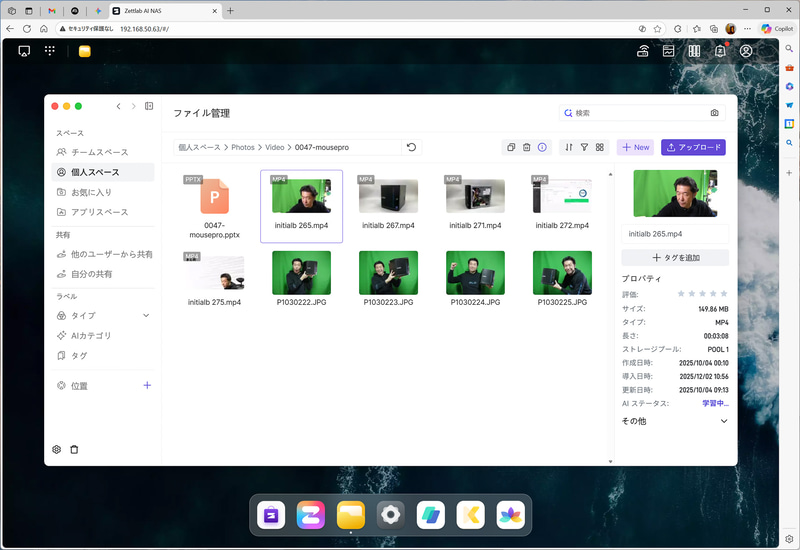Image resolution: width=800 pixels, height=550 pixels.
Task: Open the notifications bell icon
Action: pyautogui.click(x=720, y=51)
